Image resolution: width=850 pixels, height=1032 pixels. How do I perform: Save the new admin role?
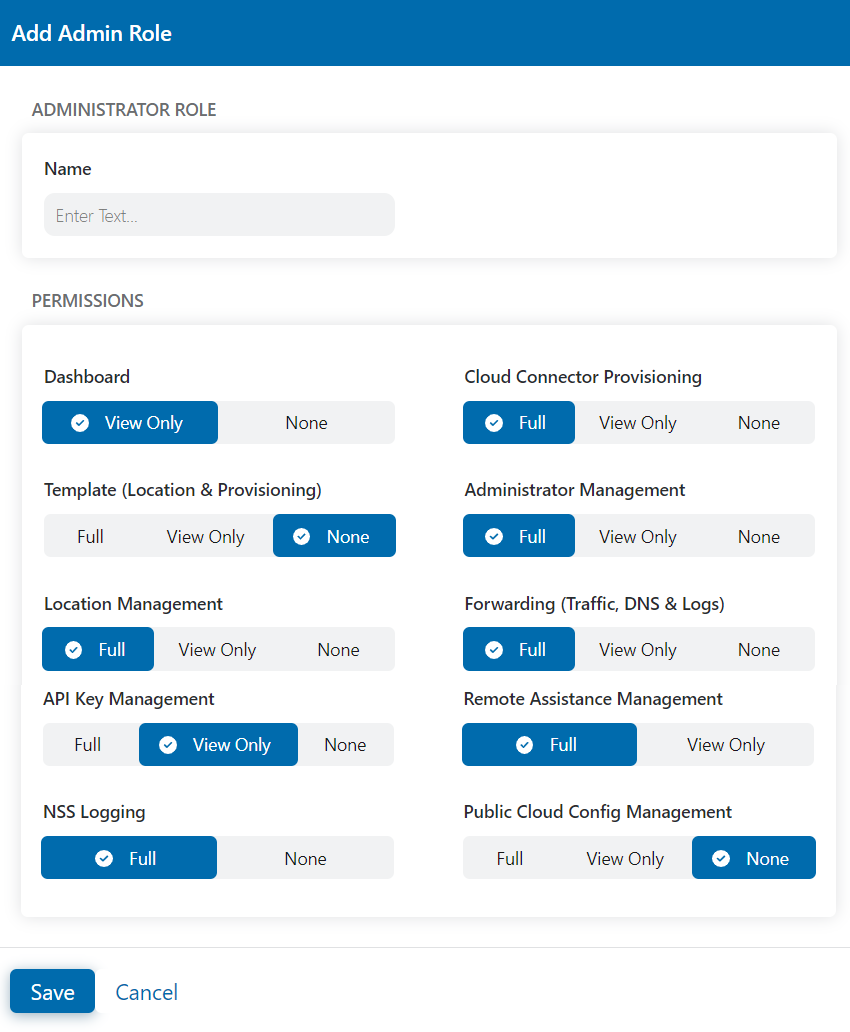(52, 991)
